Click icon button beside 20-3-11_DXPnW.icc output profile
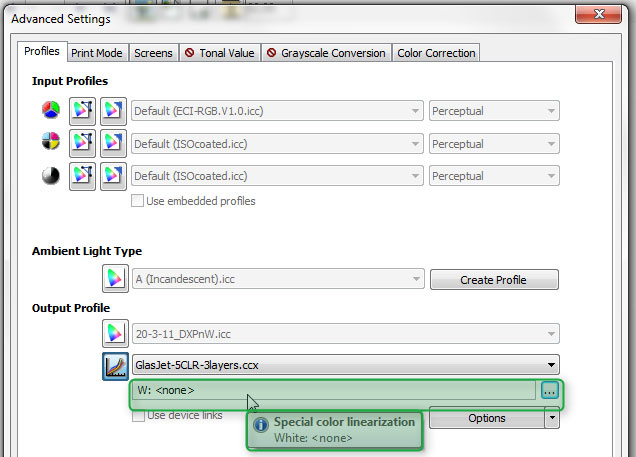Viewport: 636px width, 457px height. (115, 334)
